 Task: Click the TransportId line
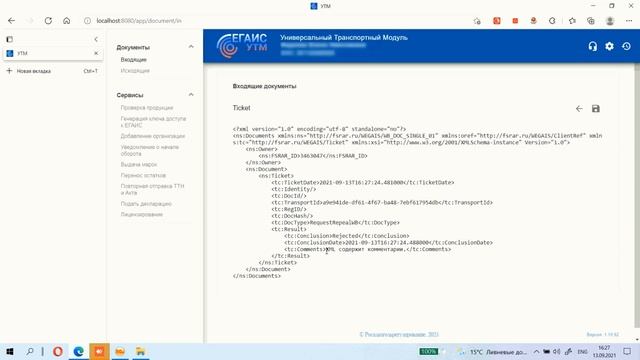[x=382, y=203]
